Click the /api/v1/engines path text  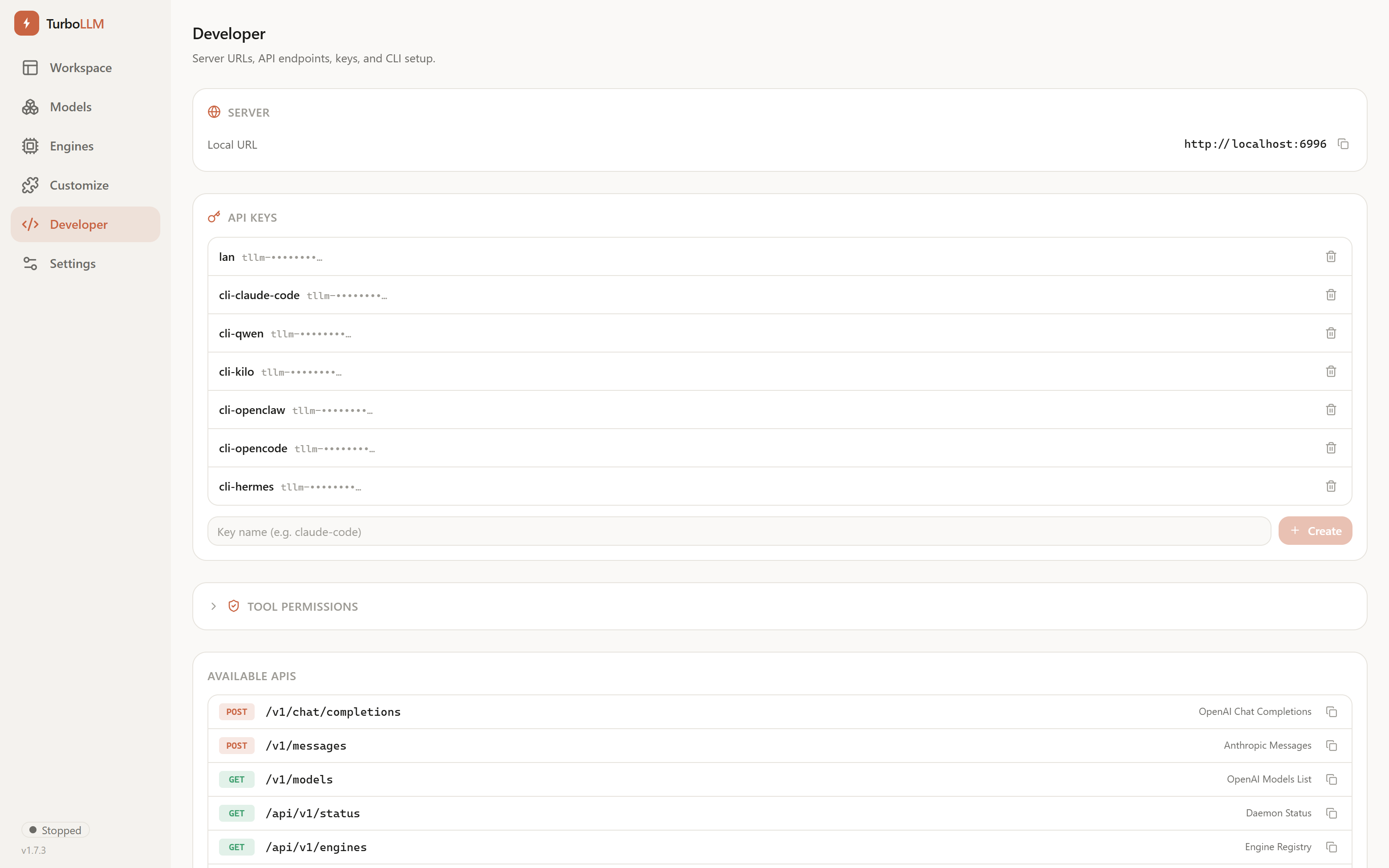pyautogui.click(x=316, y=848)
